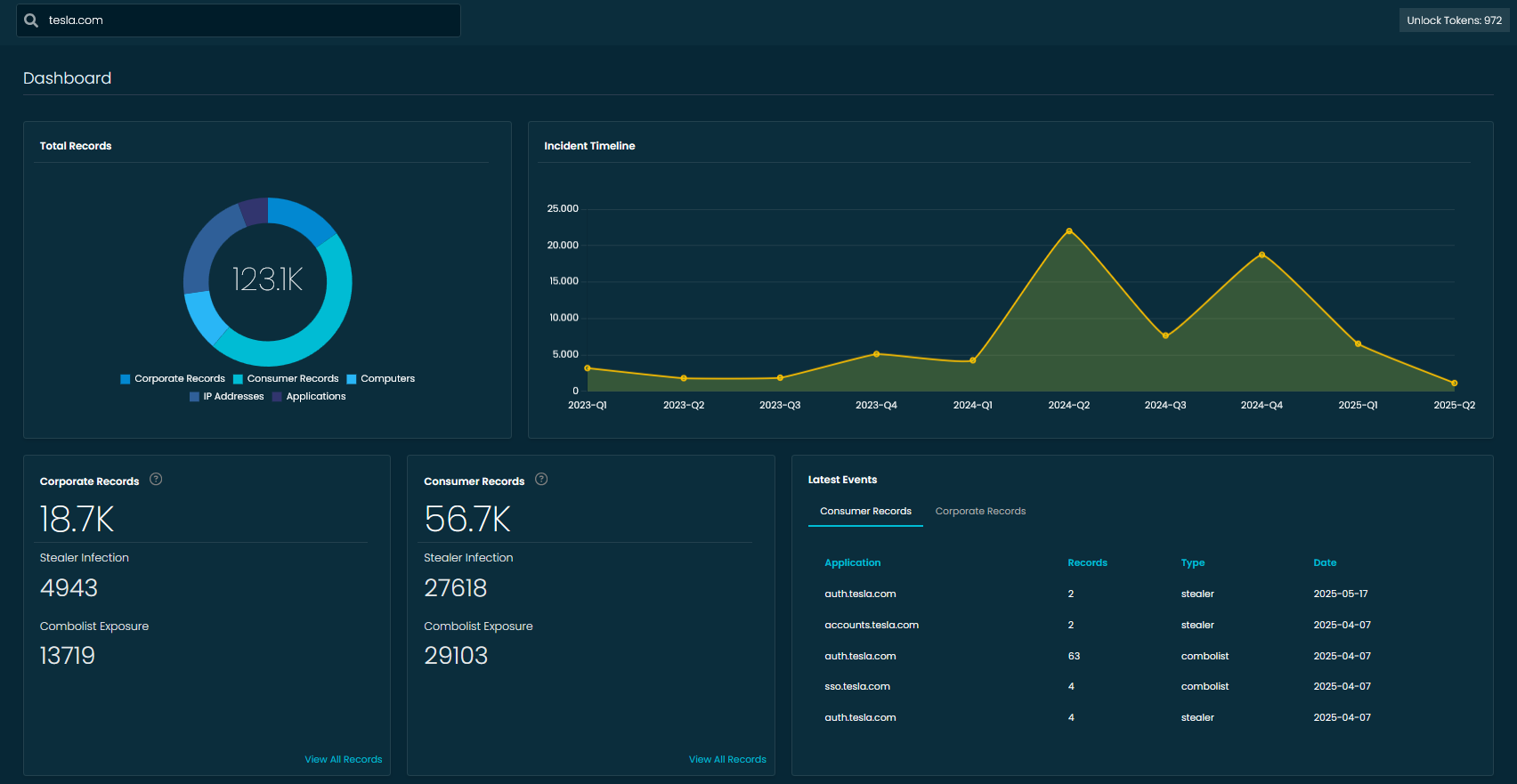
Task: Select the 2023-Q4 data point on timeline
Action: (877, 354)
